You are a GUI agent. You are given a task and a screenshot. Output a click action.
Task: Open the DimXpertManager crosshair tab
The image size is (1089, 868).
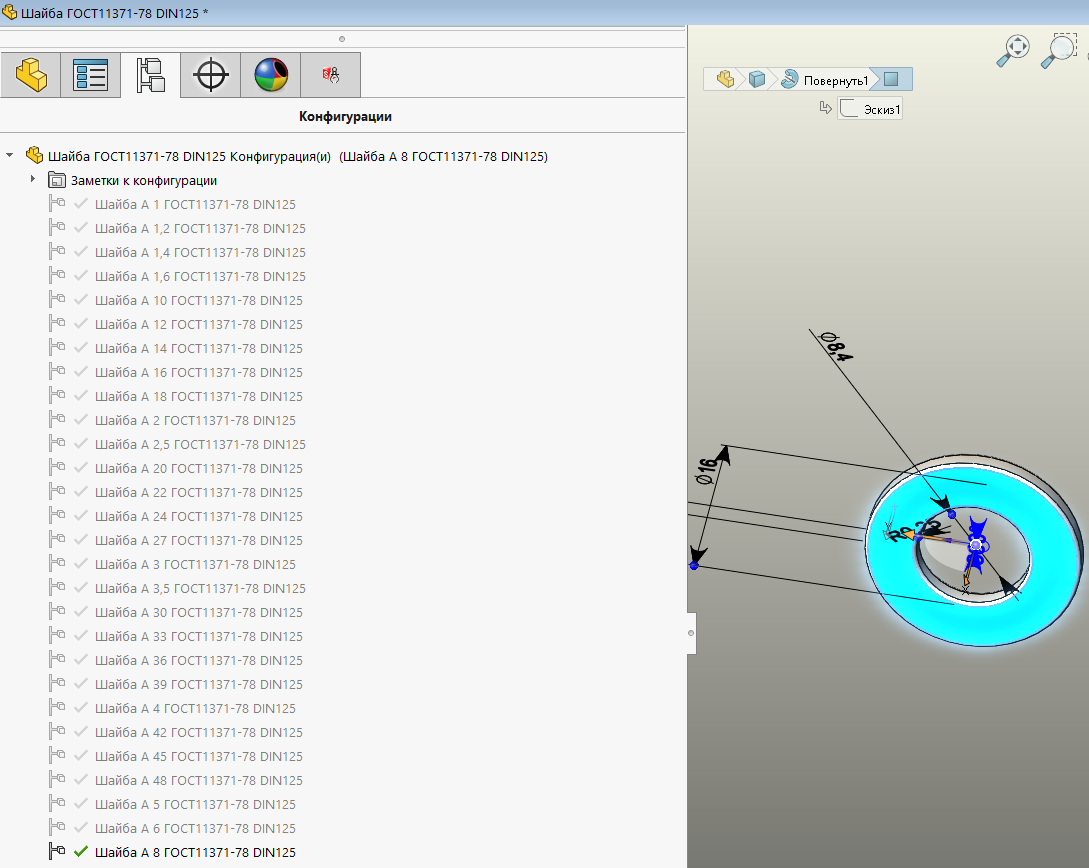click(210, 75)
